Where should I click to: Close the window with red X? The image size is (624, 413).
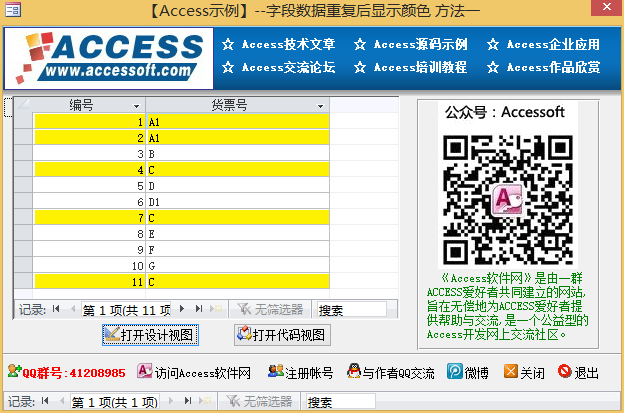(606, 7)
